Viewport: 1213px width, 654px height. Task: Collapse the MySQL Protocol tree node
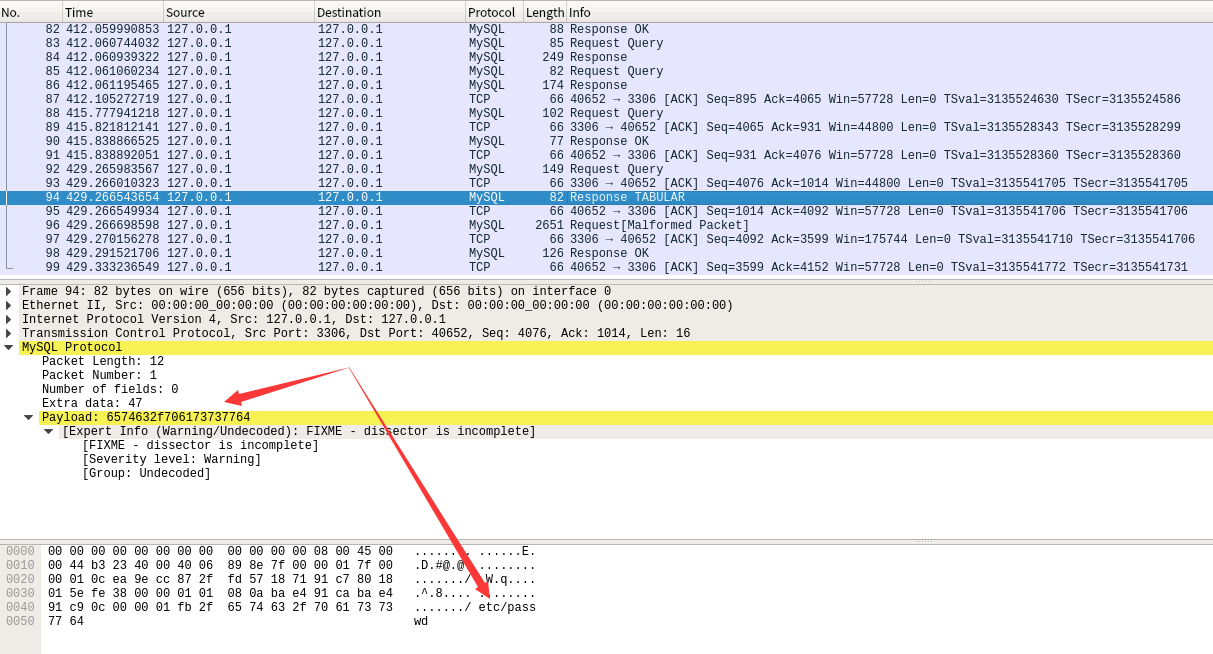click(8, 348)
